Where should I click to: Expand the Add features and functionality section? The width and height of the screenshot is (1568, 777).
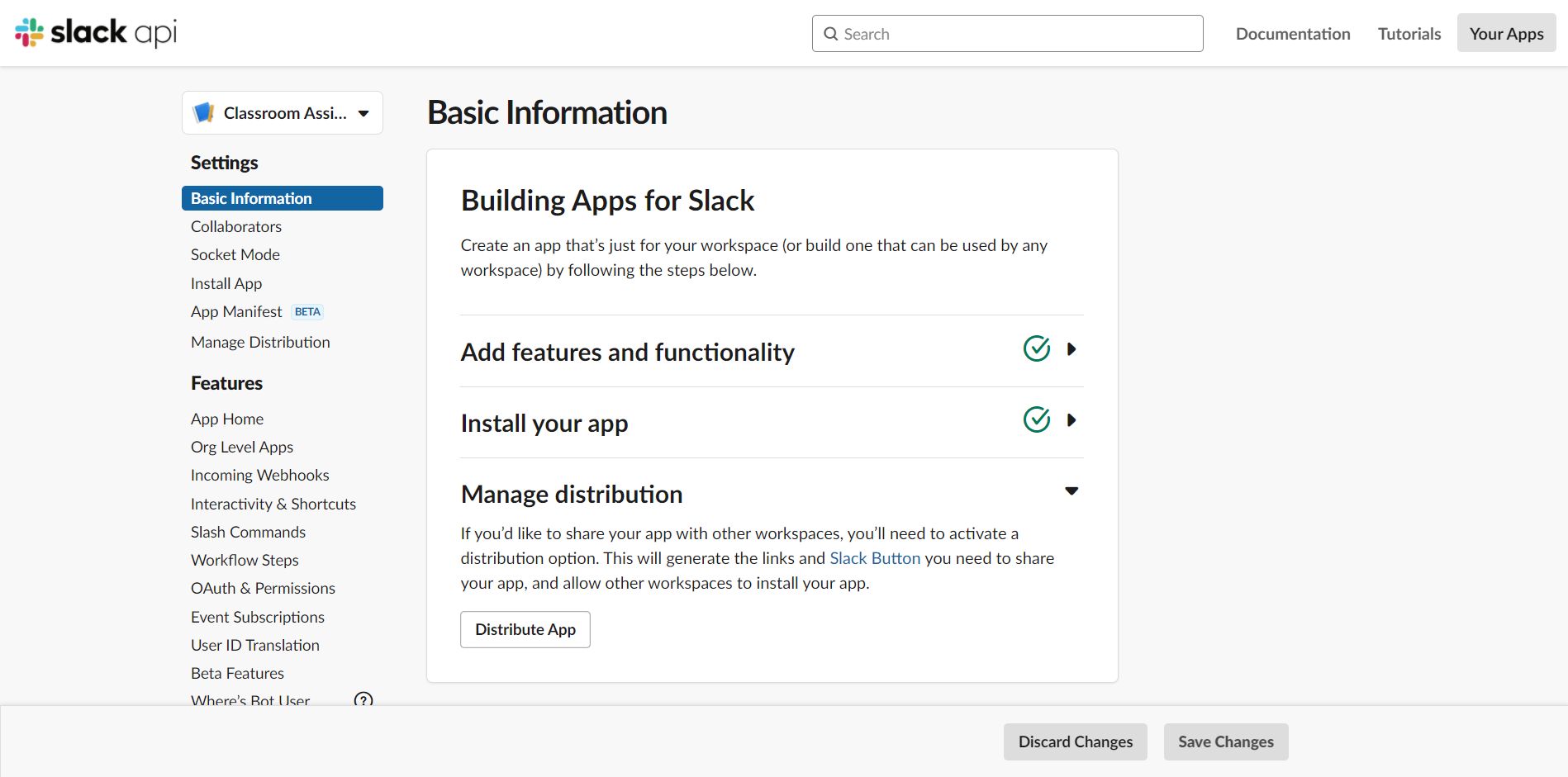pyautogui.click(x=1071, y=349)
